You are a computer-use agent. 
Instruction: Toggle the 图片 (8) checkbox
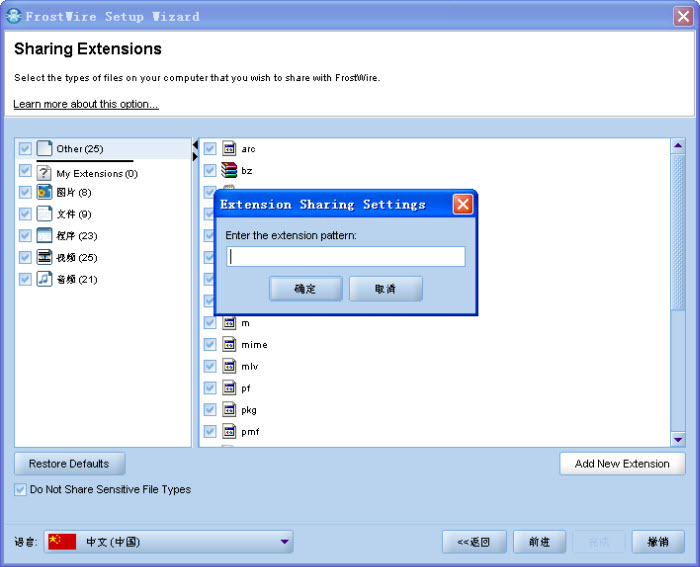pyautogui.click(x=25, y=192)
